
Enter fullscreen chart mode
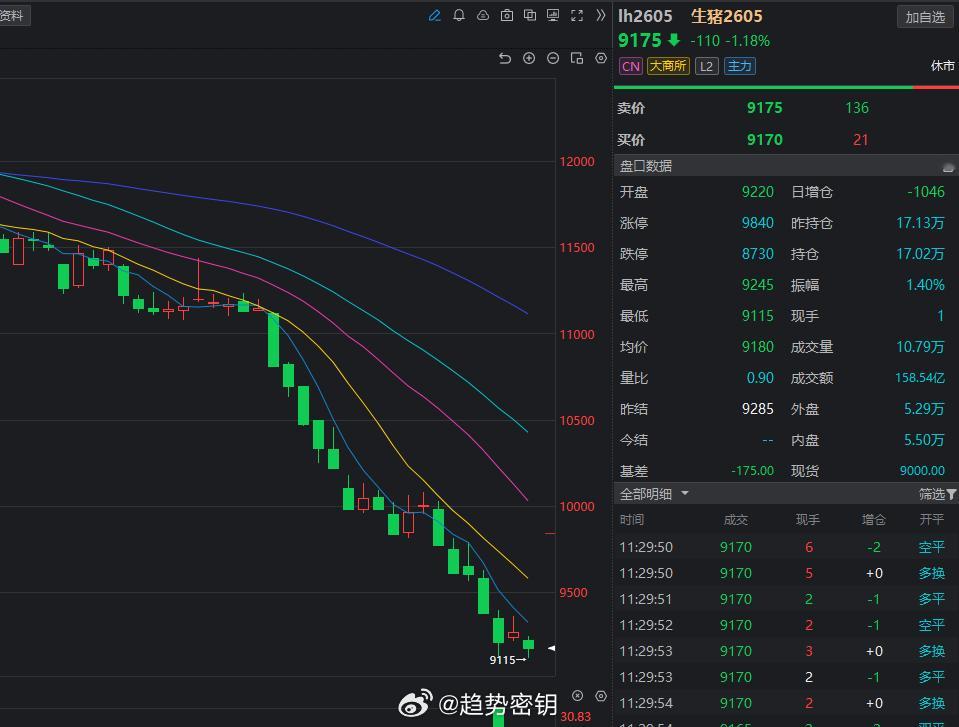tap(577, 16)
